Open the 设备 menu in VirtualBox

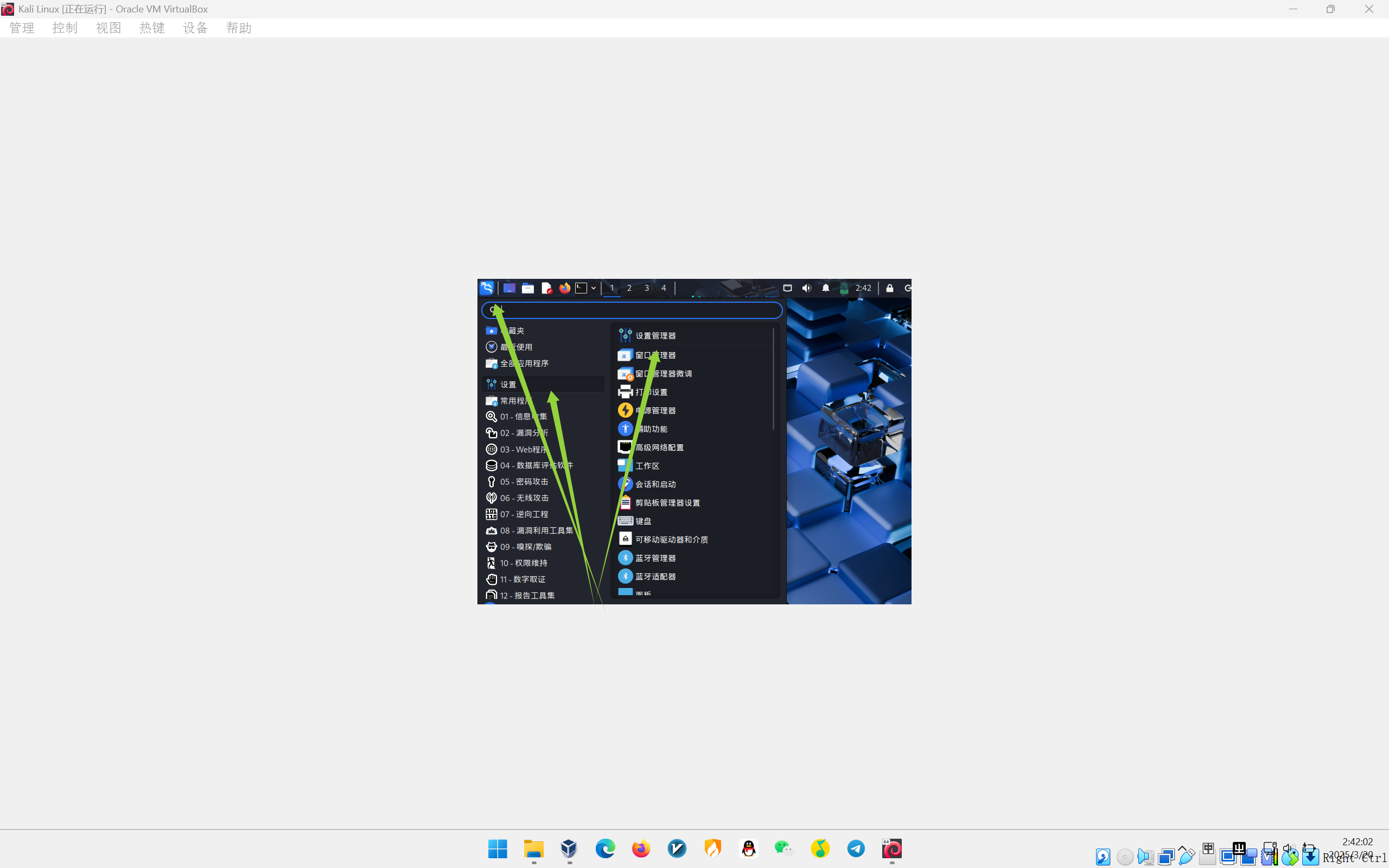coord(195,28)
